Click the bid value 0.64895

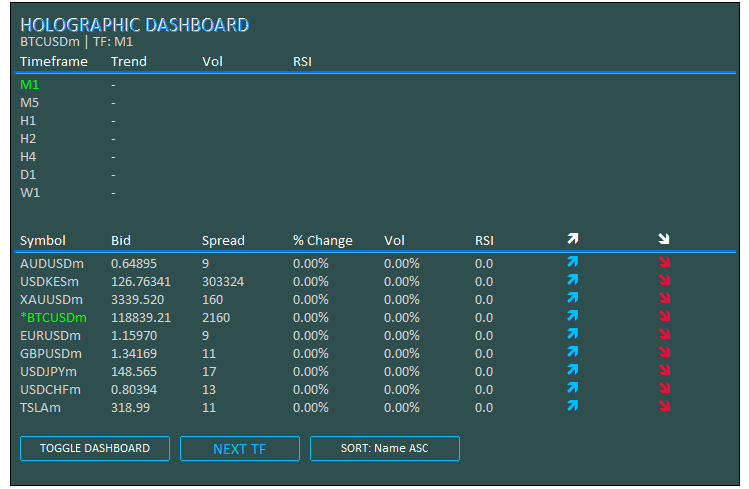134,264
